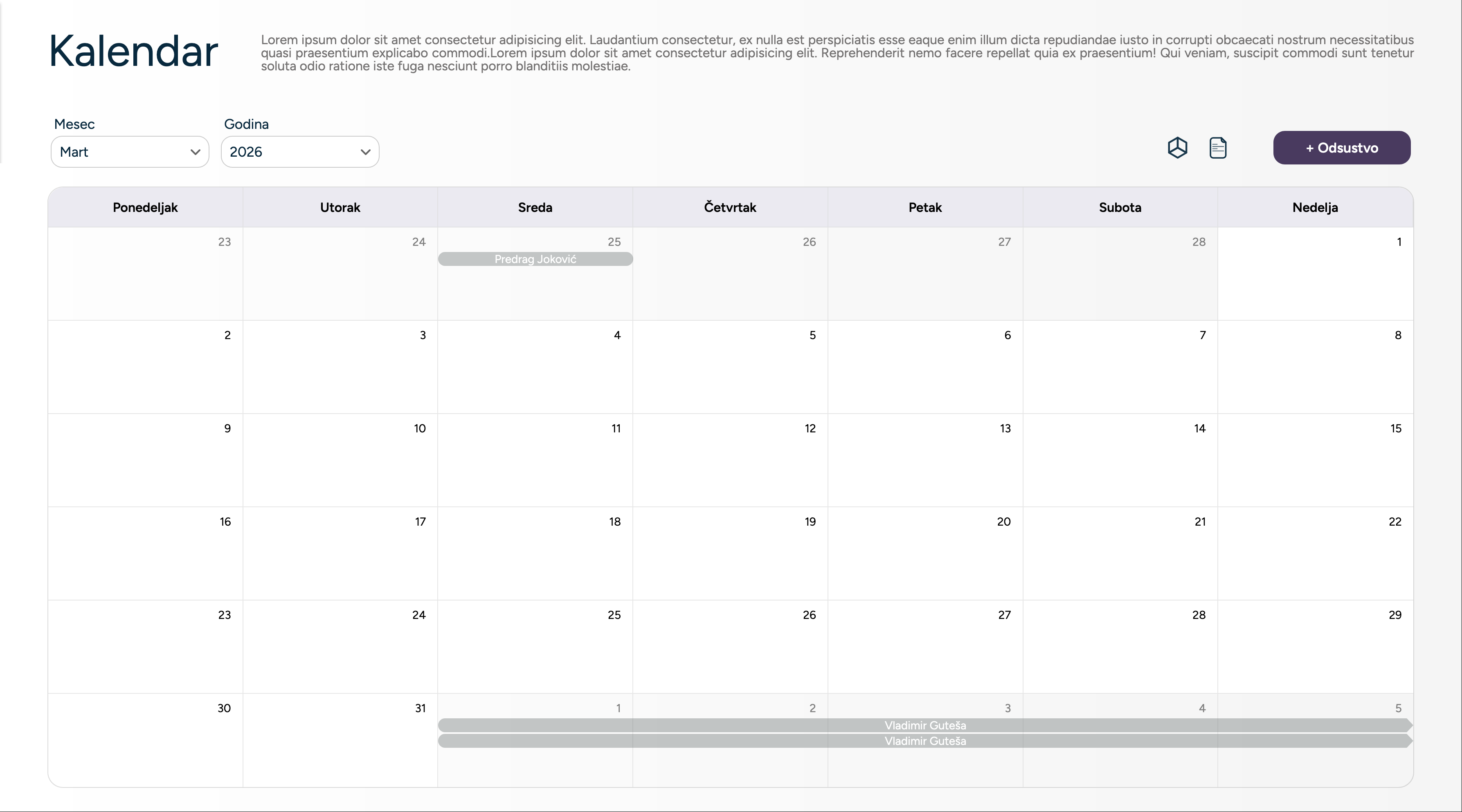
Task: Select day 29 in the calendar
Action: click(x=1315, y=646)
